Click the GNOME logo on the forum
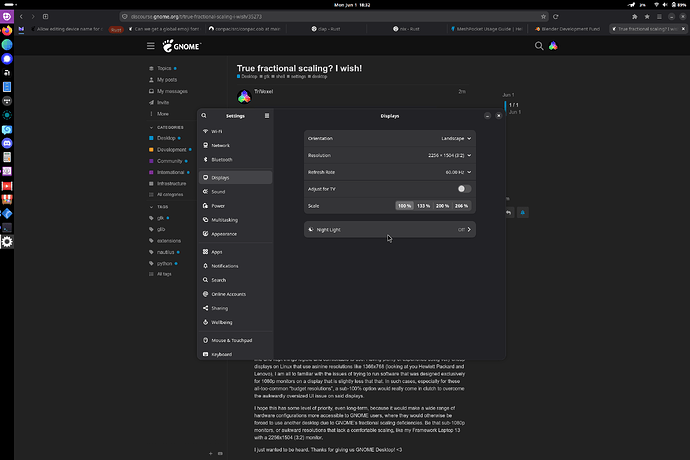The image size is (690, 460). [x=182, y=46]
